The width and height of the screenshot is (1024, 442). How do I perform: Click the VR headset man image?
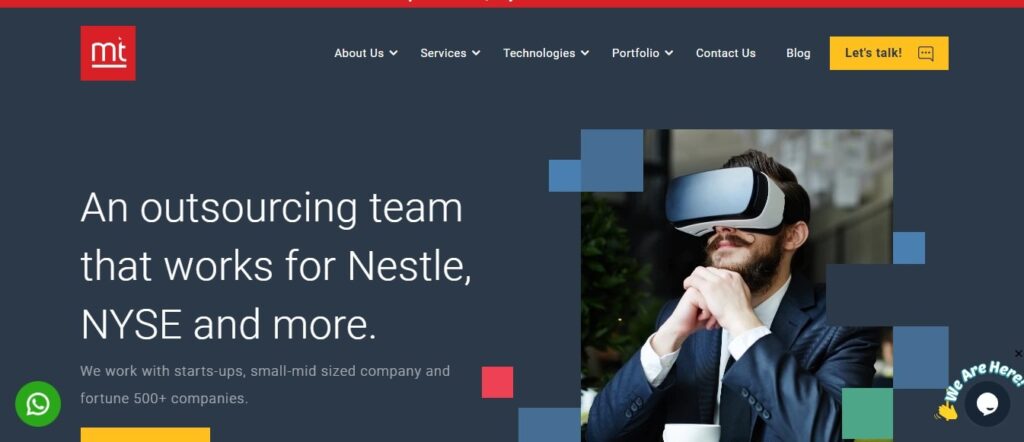tap(737, 285)
